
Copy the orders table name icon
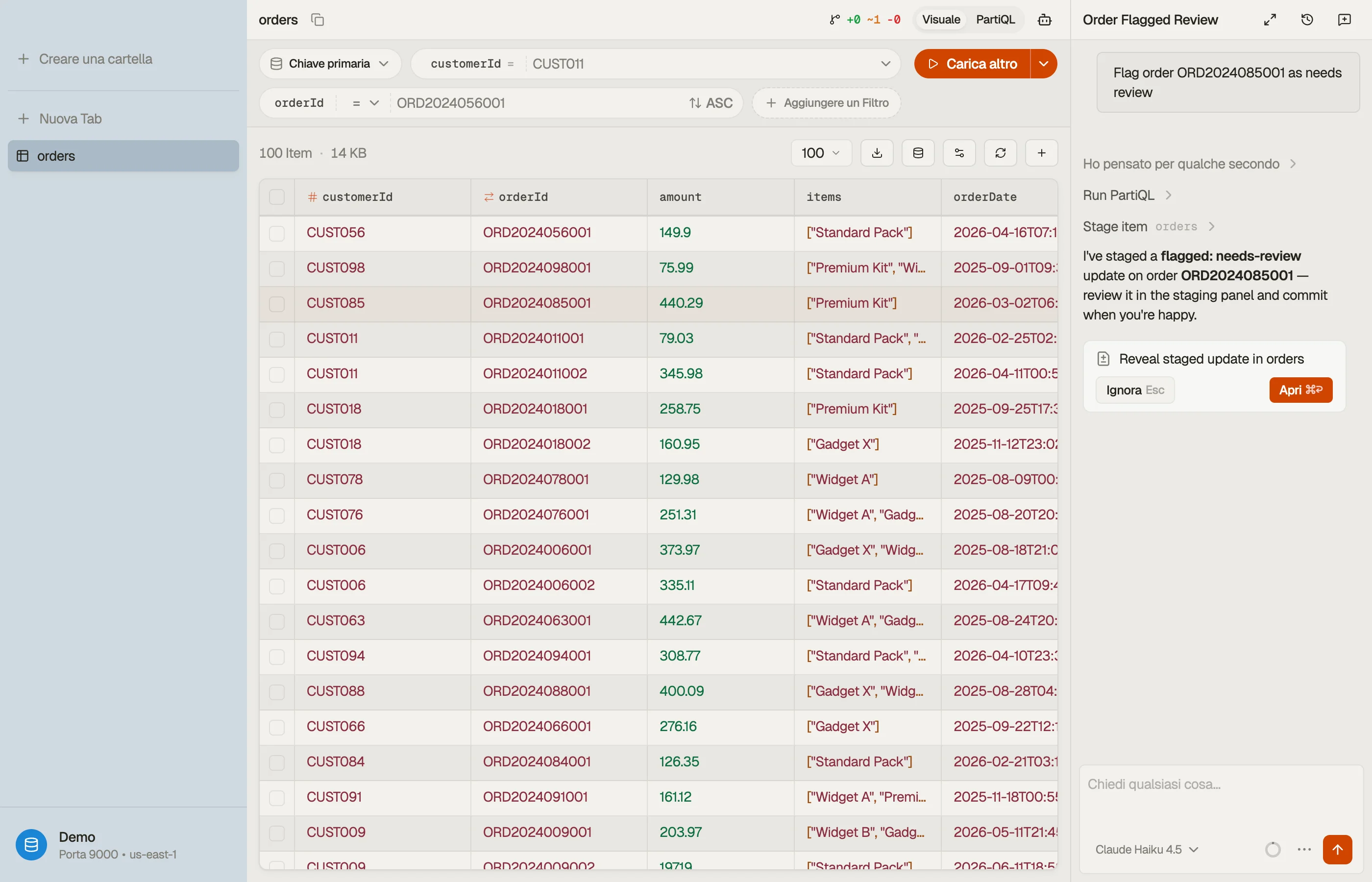[317, 20]
